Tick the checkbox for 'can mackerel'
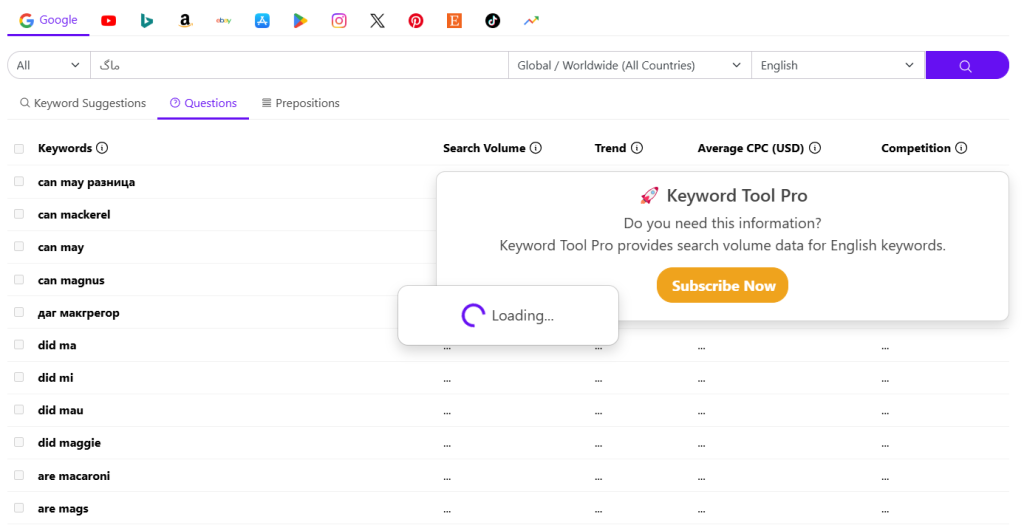This screenshot has width=1024, height=528. click(x=19, y=214)
